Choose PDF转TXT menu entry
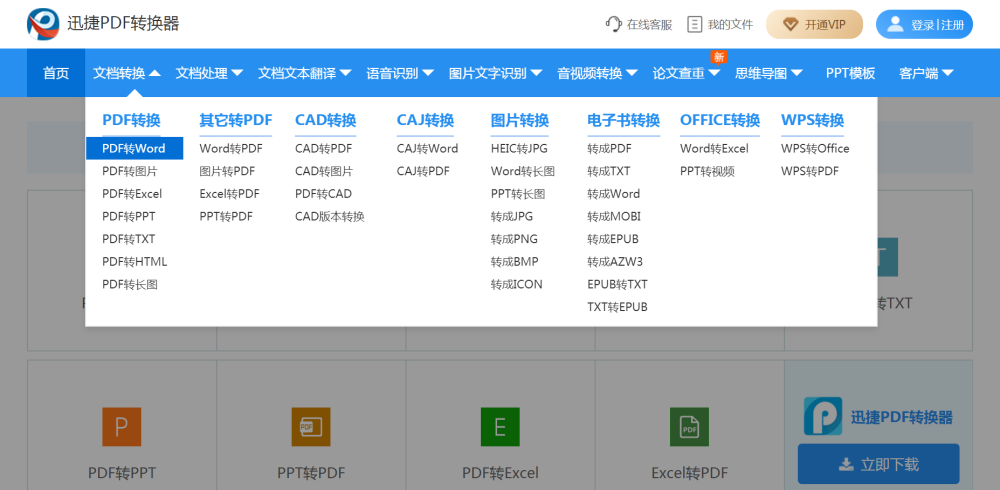 (x=128, y=239)
